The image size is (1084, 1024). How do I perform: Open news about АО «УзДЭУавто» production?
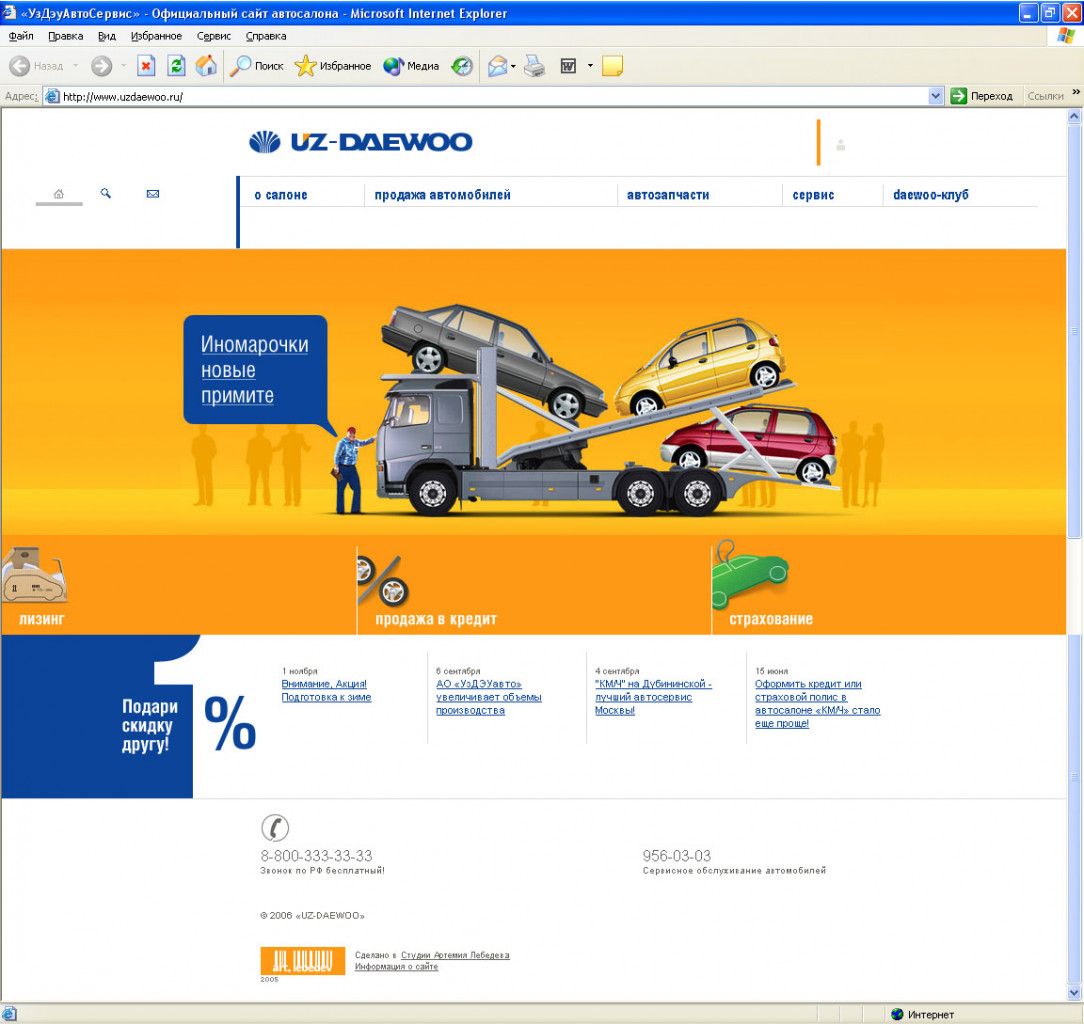pyautogui.click(x=489, y=697)
